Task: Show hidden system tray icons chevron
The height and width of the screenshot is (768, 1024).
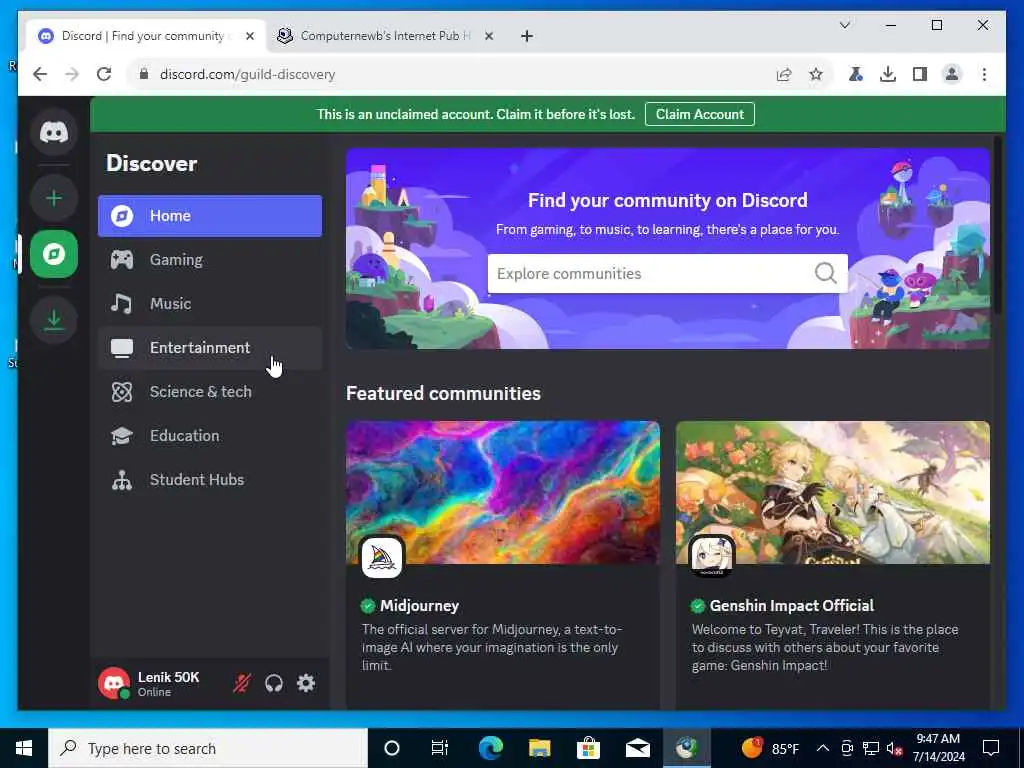Action: (x=823, y=748)
